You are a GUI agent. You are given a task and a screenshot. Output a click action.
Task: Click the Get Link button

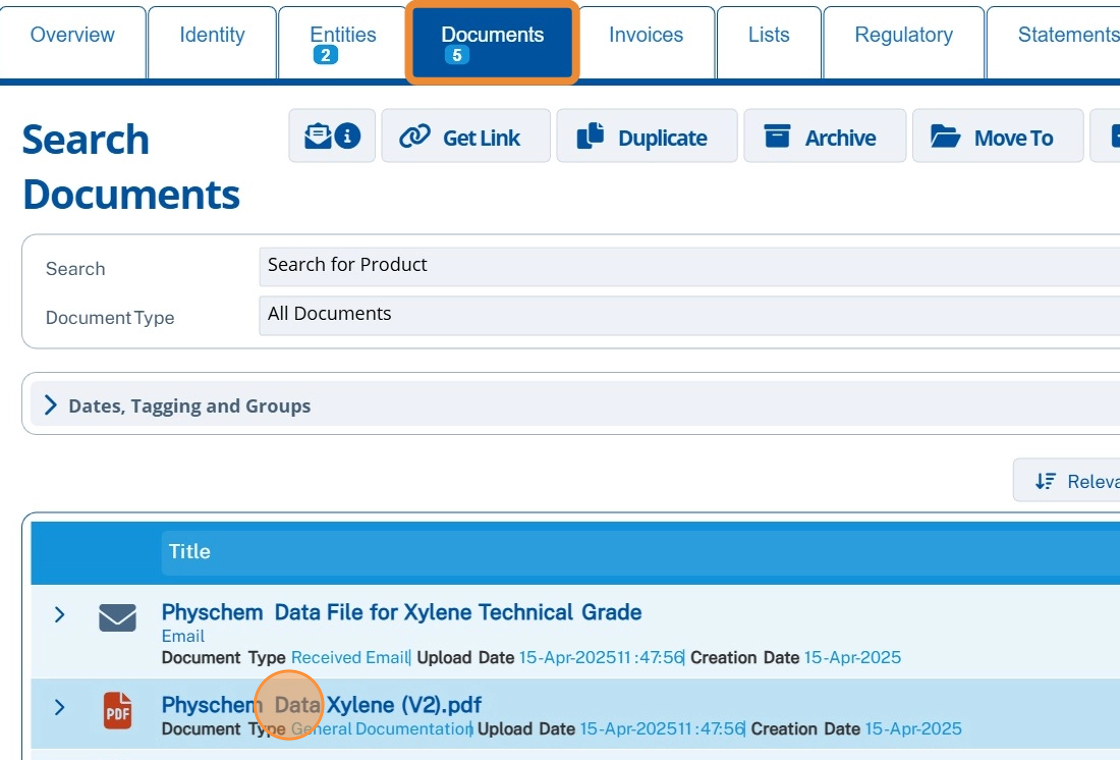point(465,137)
